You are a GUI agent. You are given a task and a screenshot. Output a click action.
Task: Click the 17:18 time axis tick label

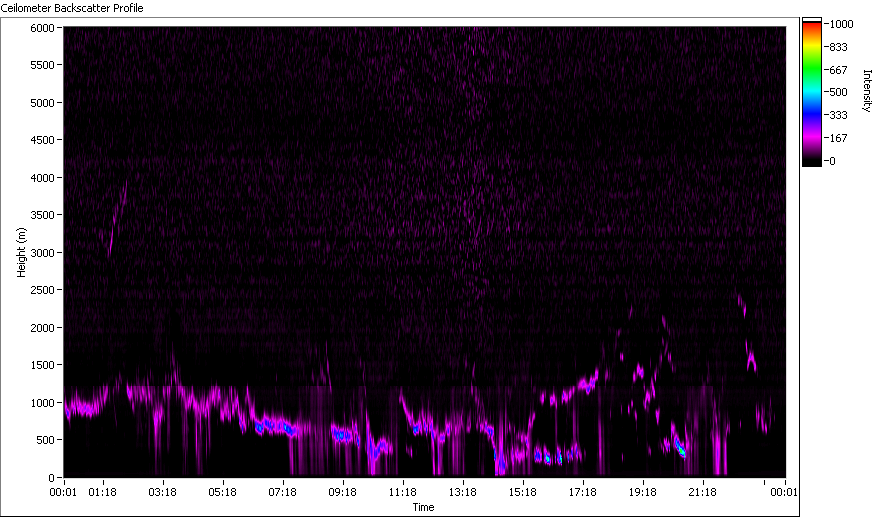point(583,492)
